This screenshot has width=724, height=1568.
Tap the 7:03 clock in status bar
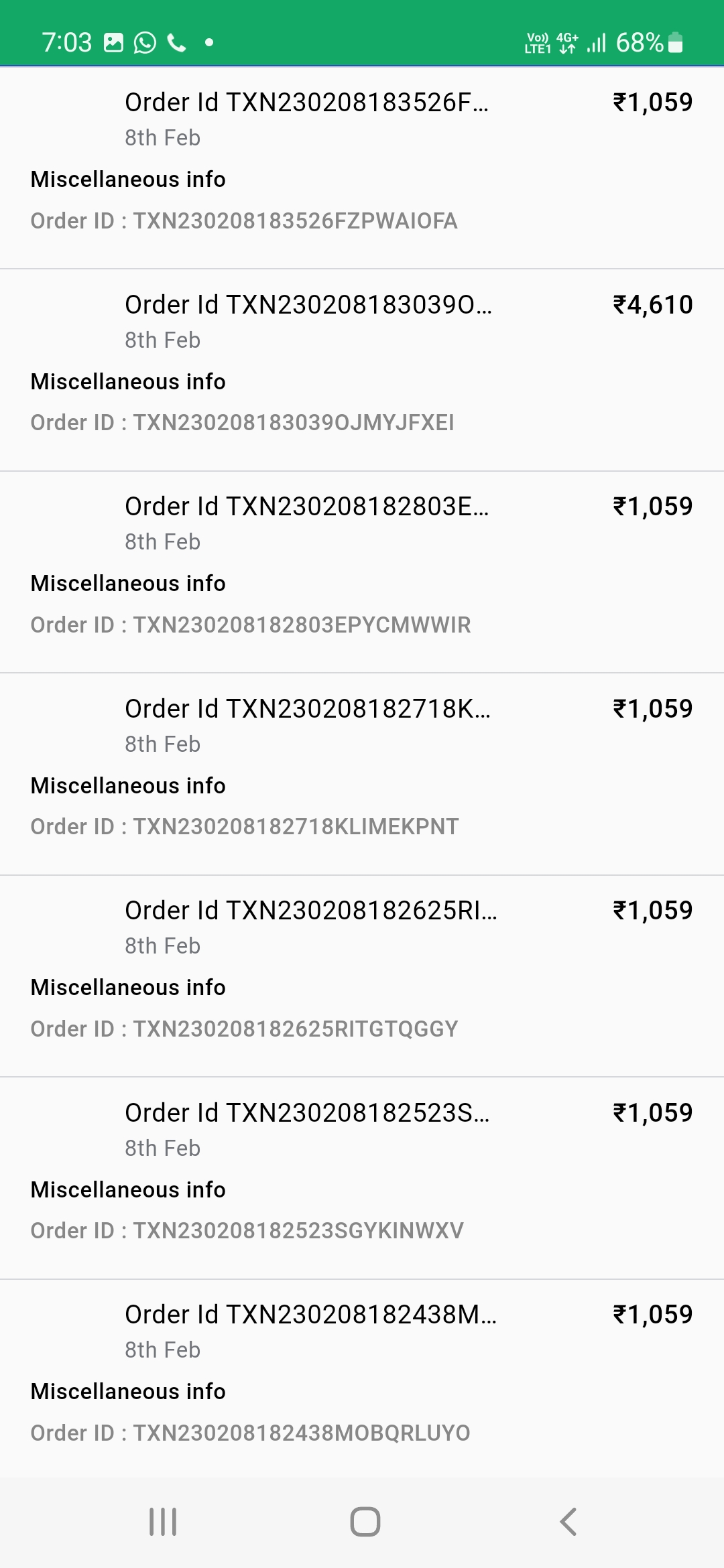[x=66, y=43]
